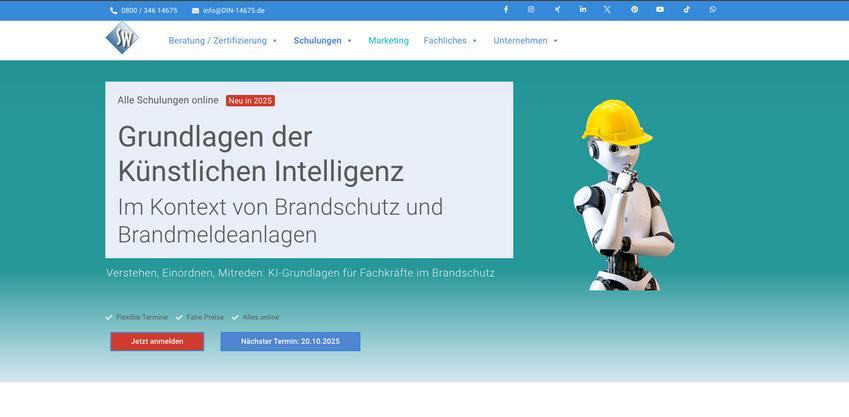Go to the Marketing page
This screenshot has width=849, height=417.
point(388,41)
